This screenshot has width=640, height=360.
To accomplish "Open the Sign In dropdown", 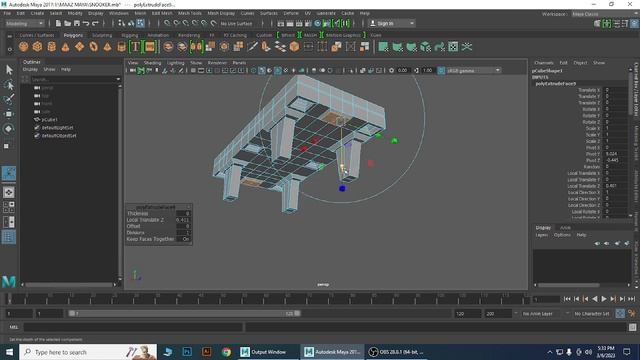I will click(392, 24).
